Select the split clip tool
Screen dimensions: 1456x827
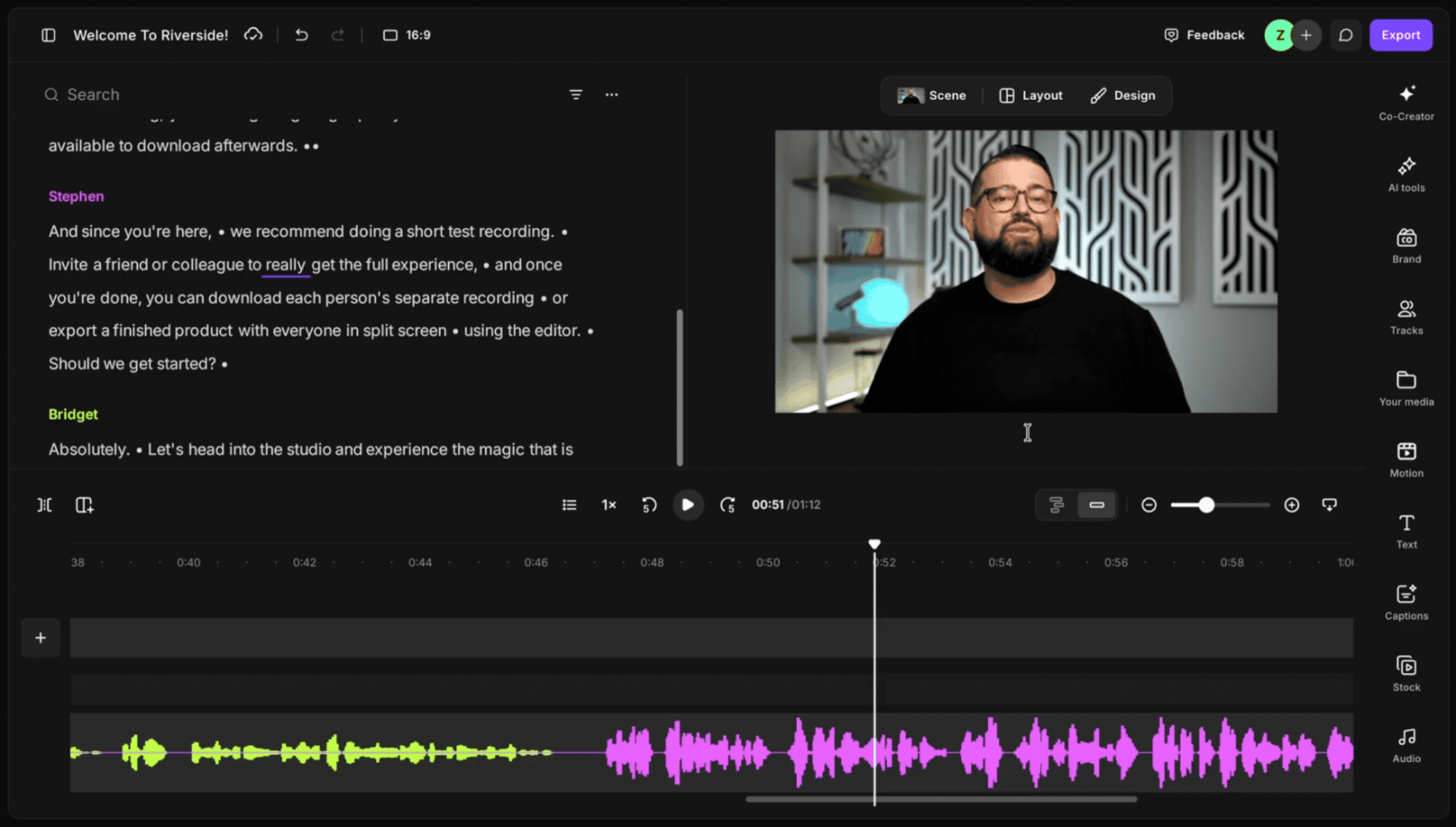[45, 504]
